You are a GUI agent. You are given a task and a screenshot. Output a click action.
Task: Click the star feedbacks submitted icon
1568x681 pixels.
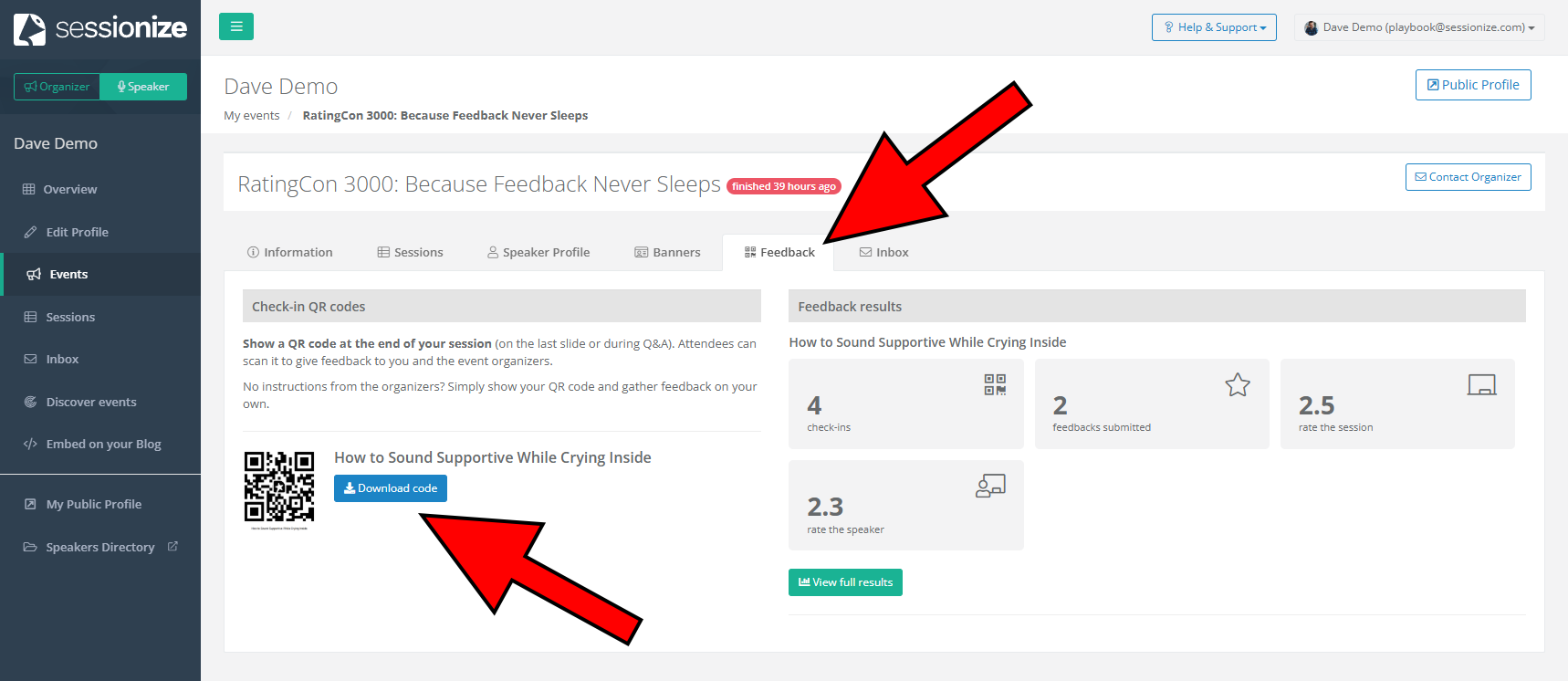click(x=1237, y=385)
